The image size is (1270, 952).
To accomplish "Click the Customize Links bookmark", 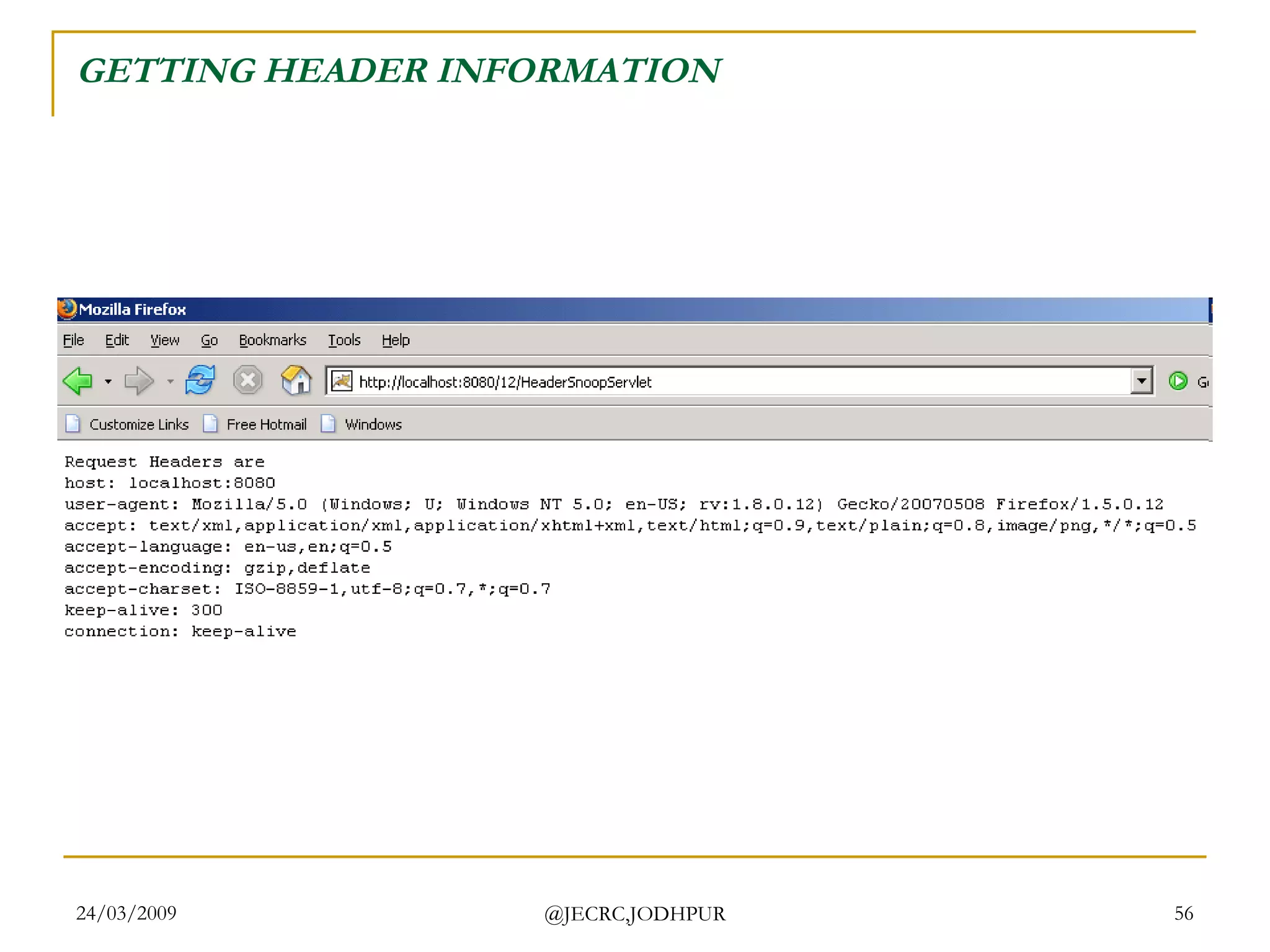I will pos(139,425).
